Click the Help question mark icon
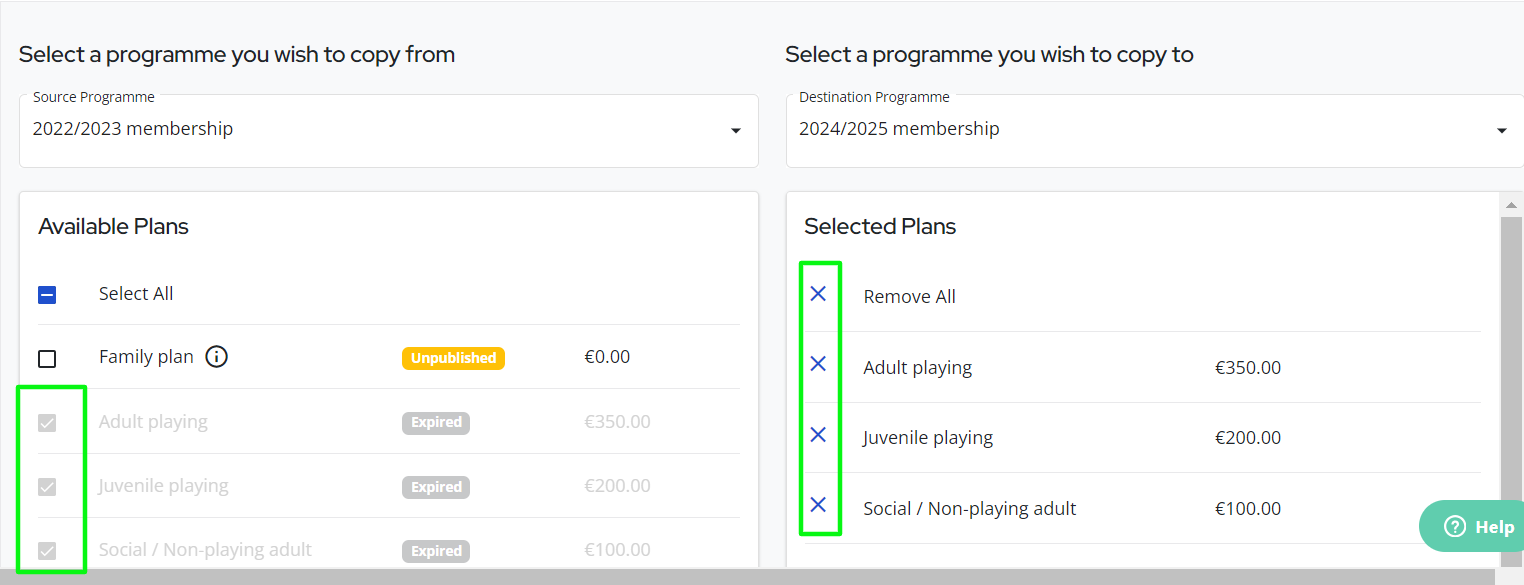The height and width of the screenshot is (585, 1524). [1454, 526]
